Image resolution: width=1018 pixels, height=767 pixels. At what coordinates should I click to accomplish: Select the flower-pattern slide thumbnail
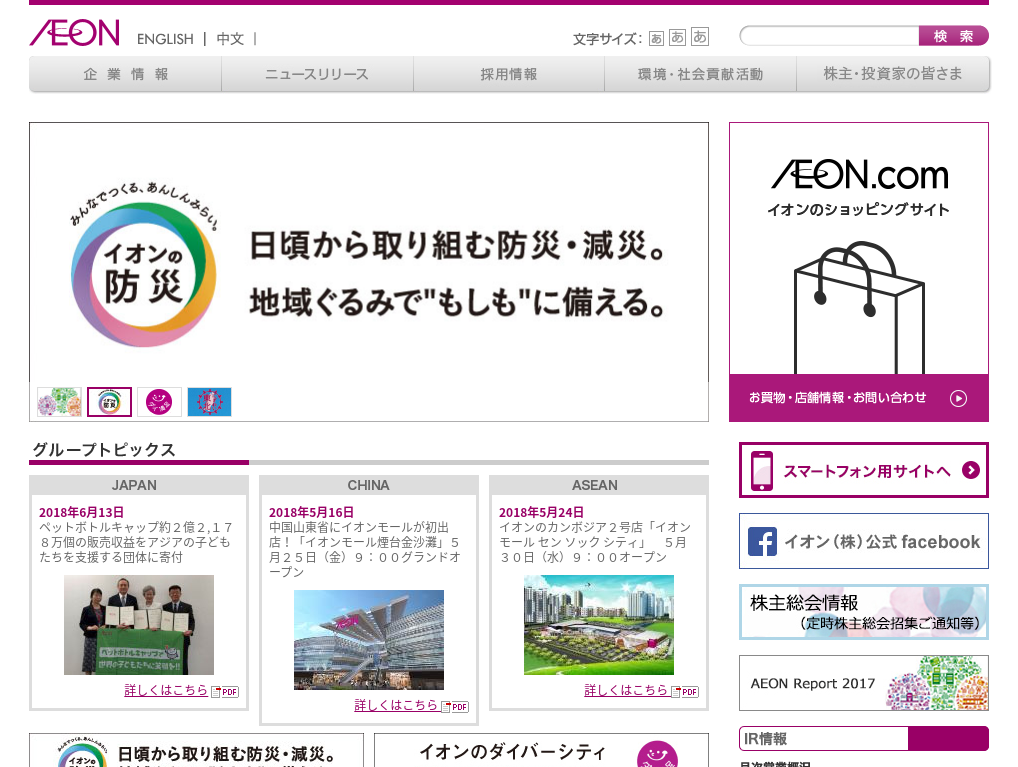point(59,401)
